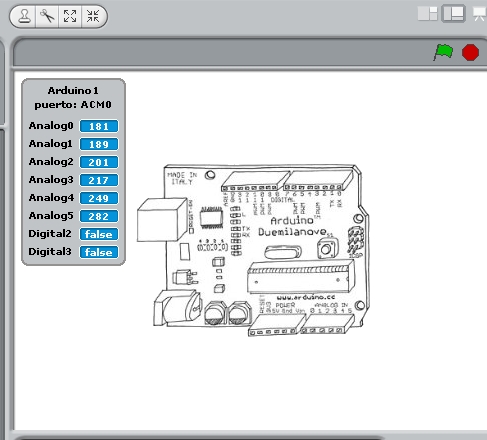Click the Analog5 sensor label
This screenshot has height=440, width=487.
point(51,216)
